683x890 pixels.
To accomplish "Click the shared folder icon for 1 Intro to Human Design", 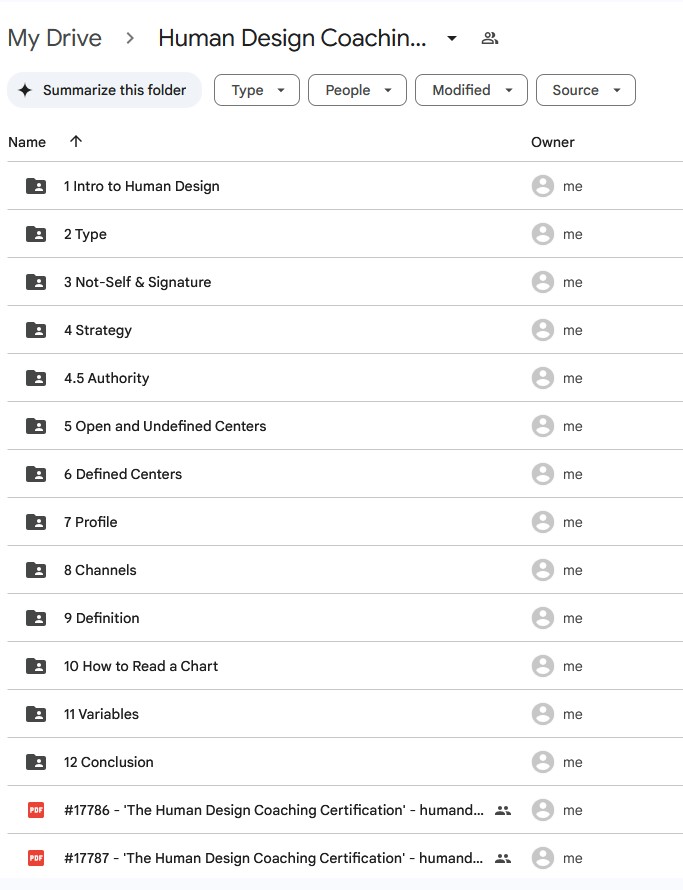I will pos(36,186).
